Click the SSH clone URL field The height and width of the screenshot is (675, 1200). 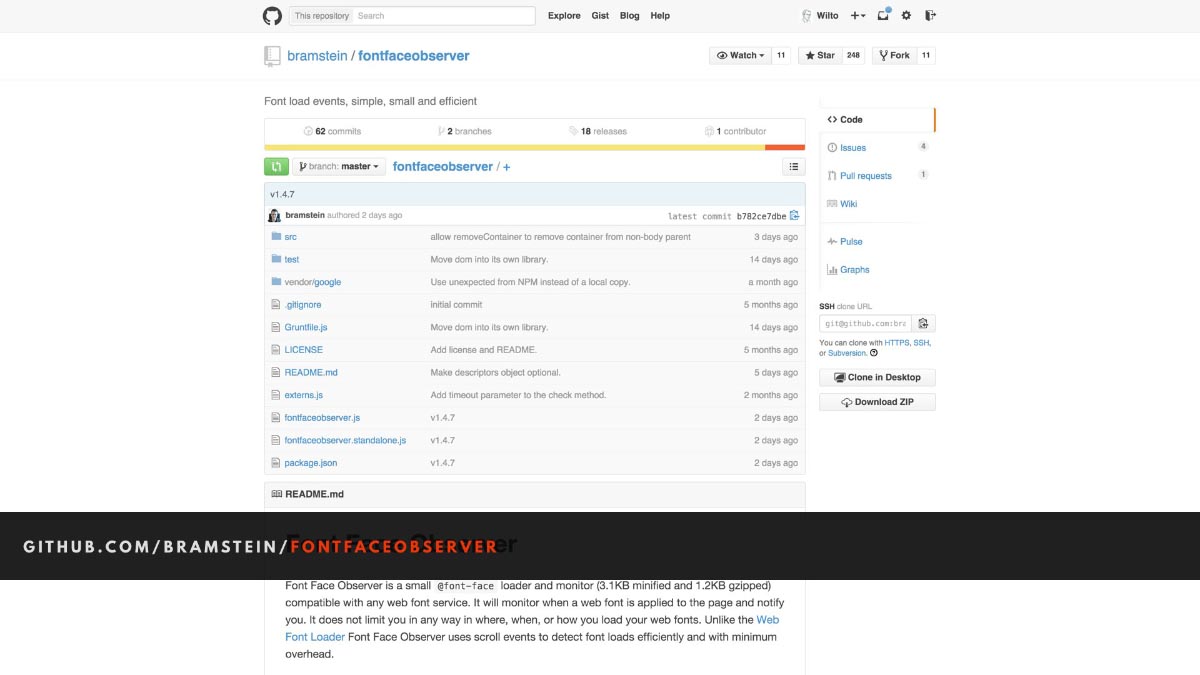[865, 323]
